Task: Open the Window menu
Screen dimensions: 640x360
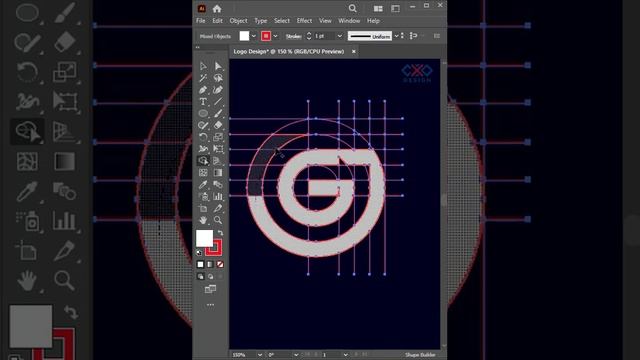Action: (x=349, y=21)
